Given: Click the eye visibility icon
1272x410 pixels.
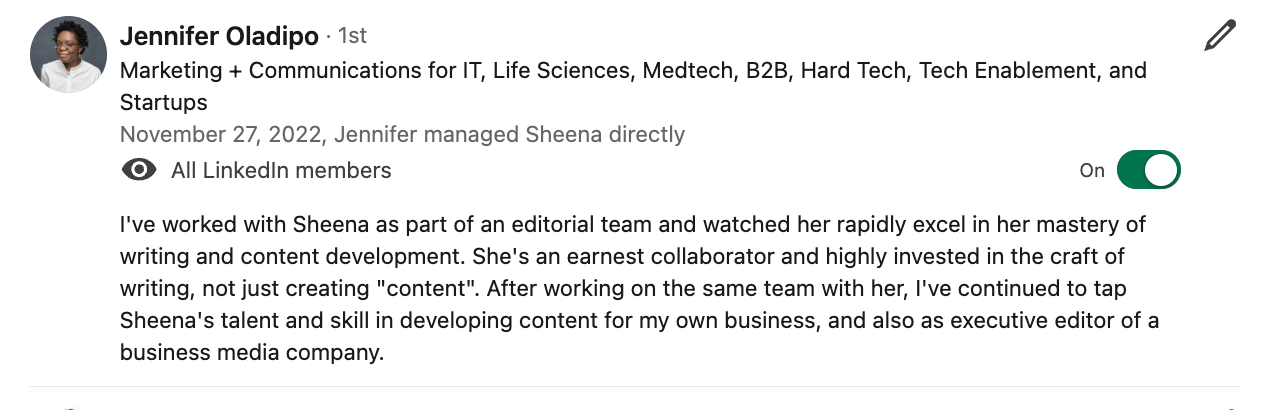Looking at the screenshot, I should click(x=139, y=170).
